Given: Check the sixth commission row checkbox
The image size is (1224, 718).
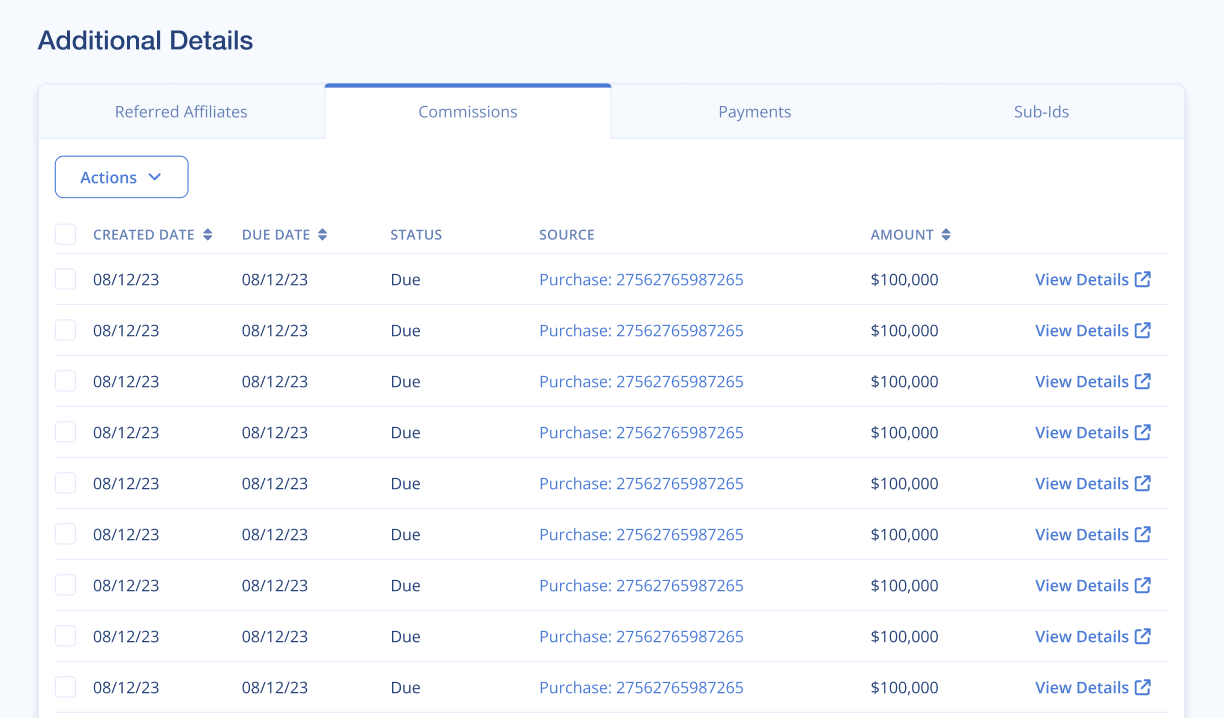Looking at the screenshot, I should pos(65,535).
